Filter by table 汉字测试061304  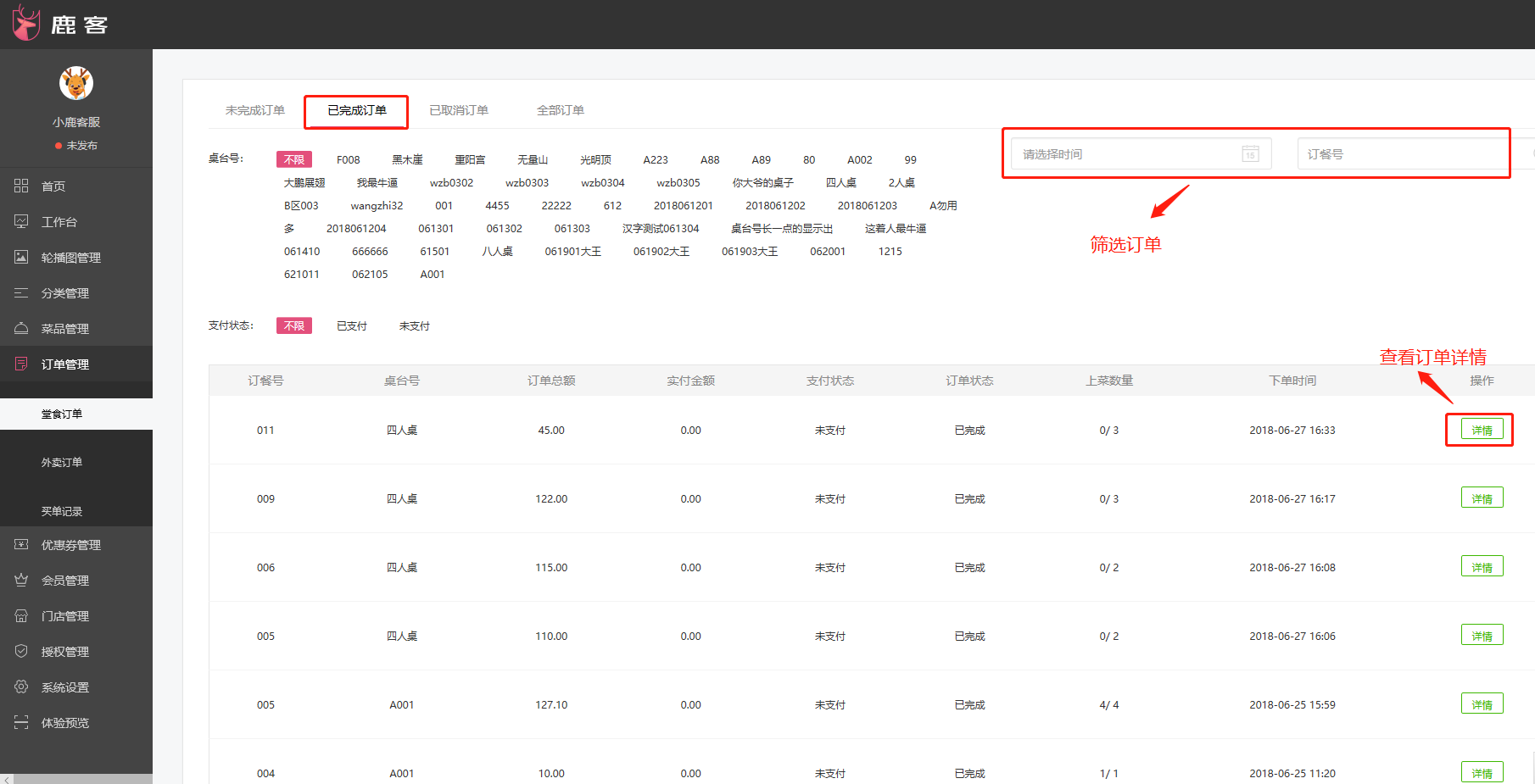pyautogui.click(x=661, y=228)
